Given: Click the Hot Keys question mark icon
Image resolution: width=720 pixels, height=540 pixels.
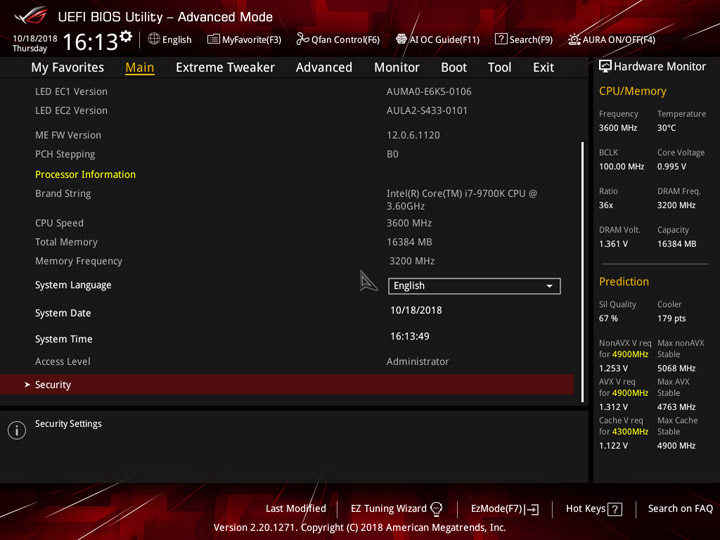Looking at the screenshot, I should pyautogui.click(x=615, y=509).
